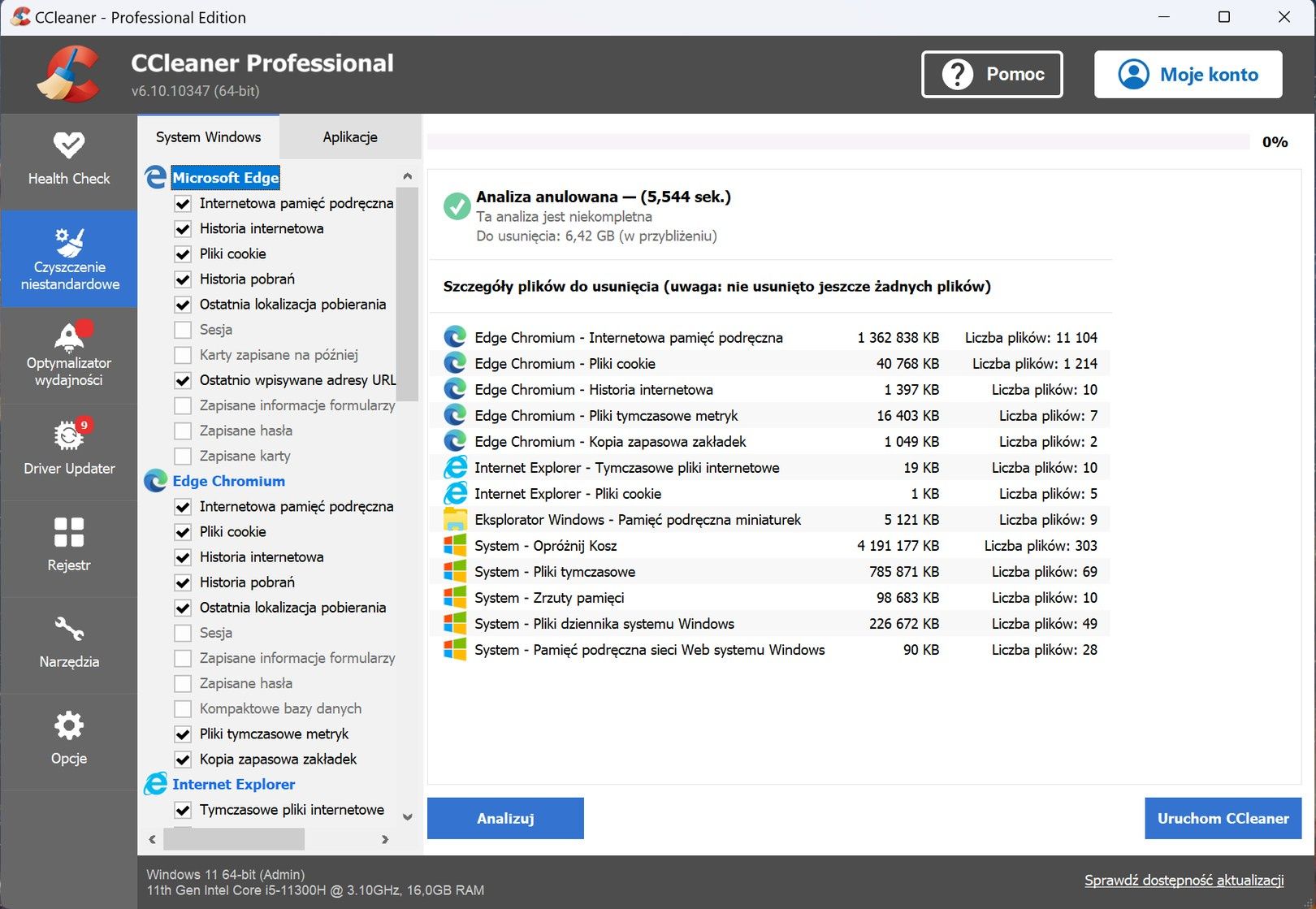1316x909 pixels.
Task: Click the '1 362 838 KB' size value
Action: pyautogui.click(x=898, y=337)
